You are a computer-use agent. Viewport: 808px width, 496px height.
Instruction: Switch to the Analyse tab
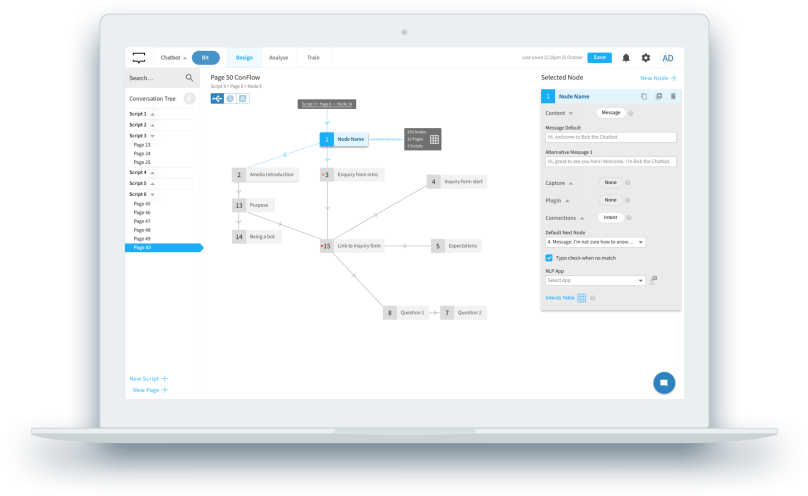pyautogui.click(x=278, y=58)
